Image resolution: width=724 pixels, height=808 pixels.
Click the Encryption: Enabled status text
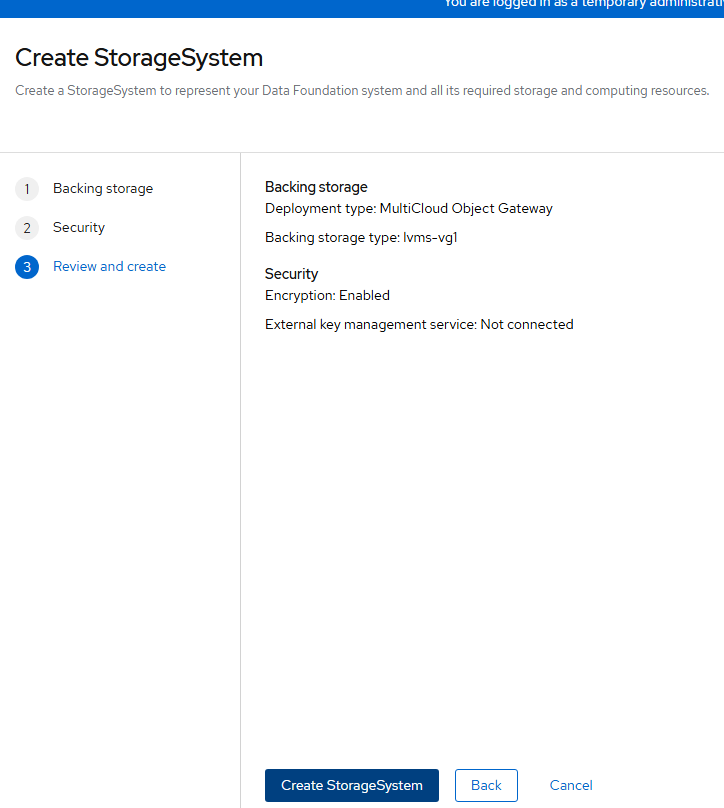point(327,295)
